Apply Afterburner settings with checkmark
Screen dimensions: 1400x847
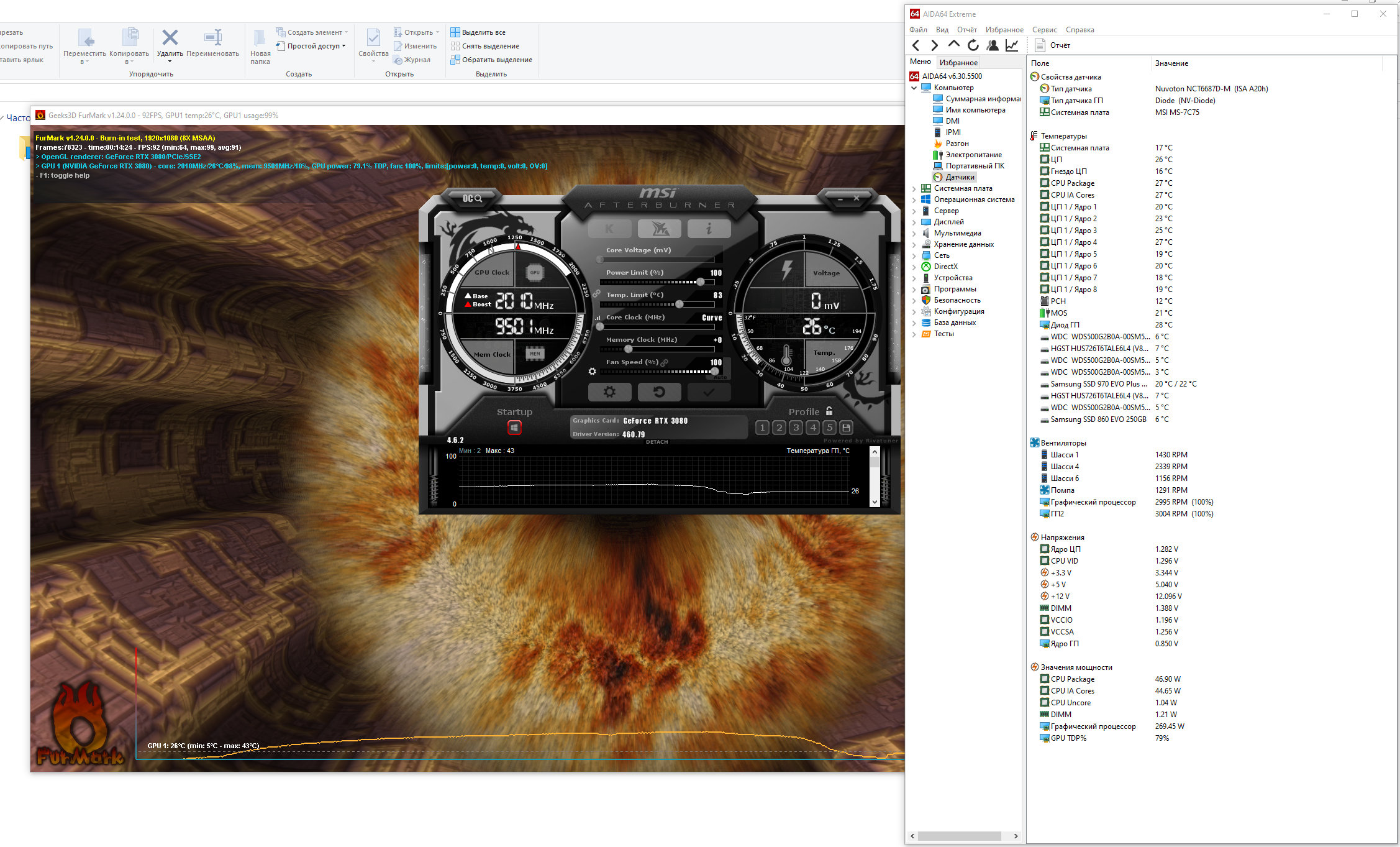coord(709,392)
